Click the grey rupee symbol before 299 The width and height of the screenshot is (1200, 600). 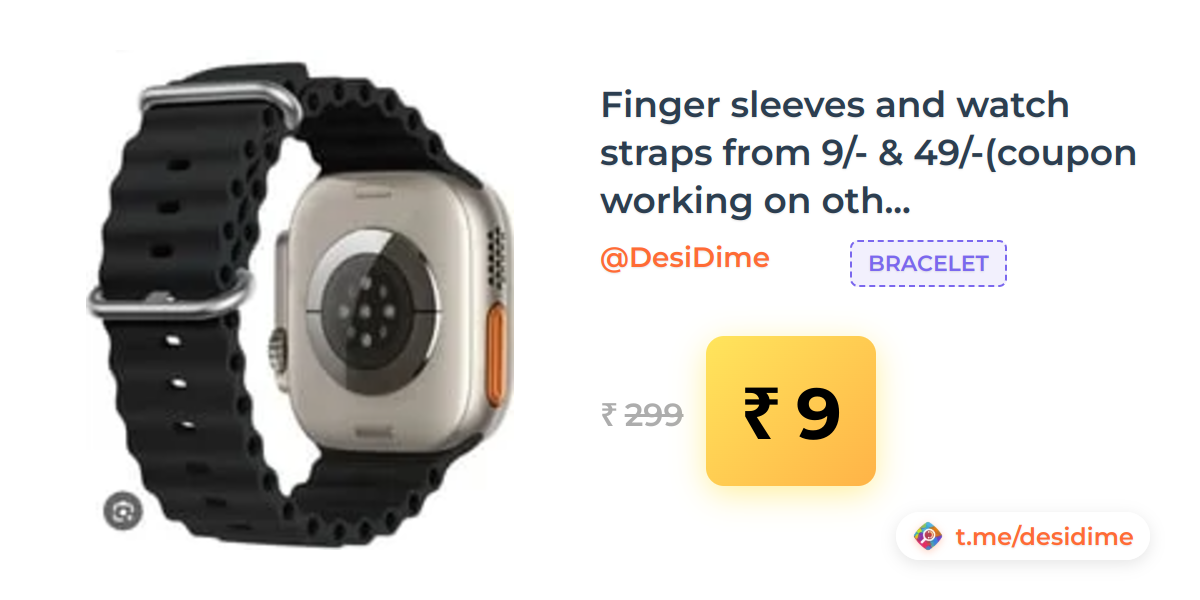tap(609, 414)
